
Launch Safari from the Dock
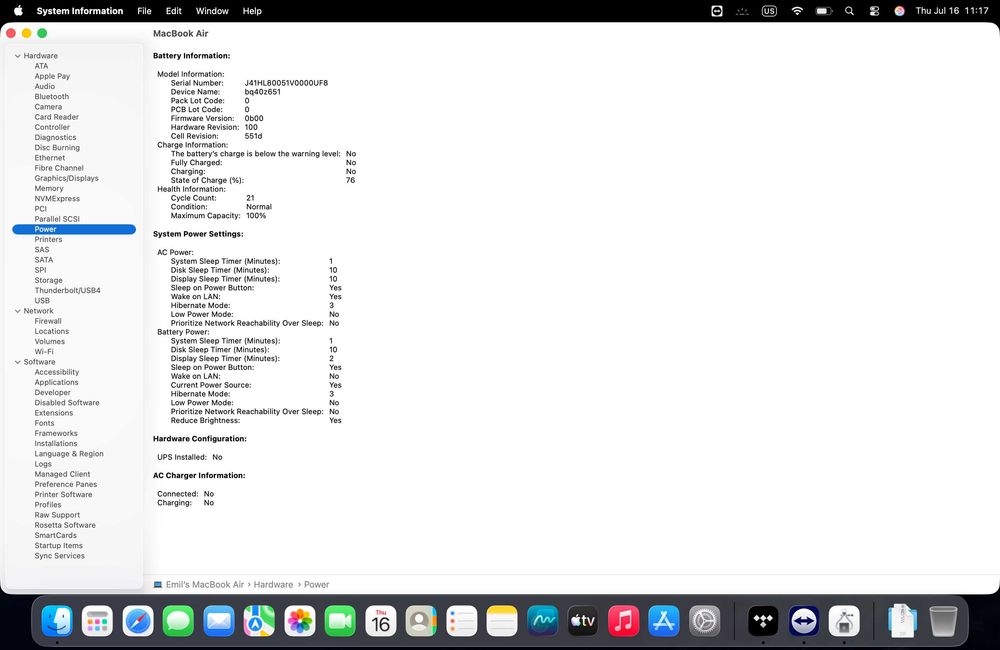pos(138,621)
